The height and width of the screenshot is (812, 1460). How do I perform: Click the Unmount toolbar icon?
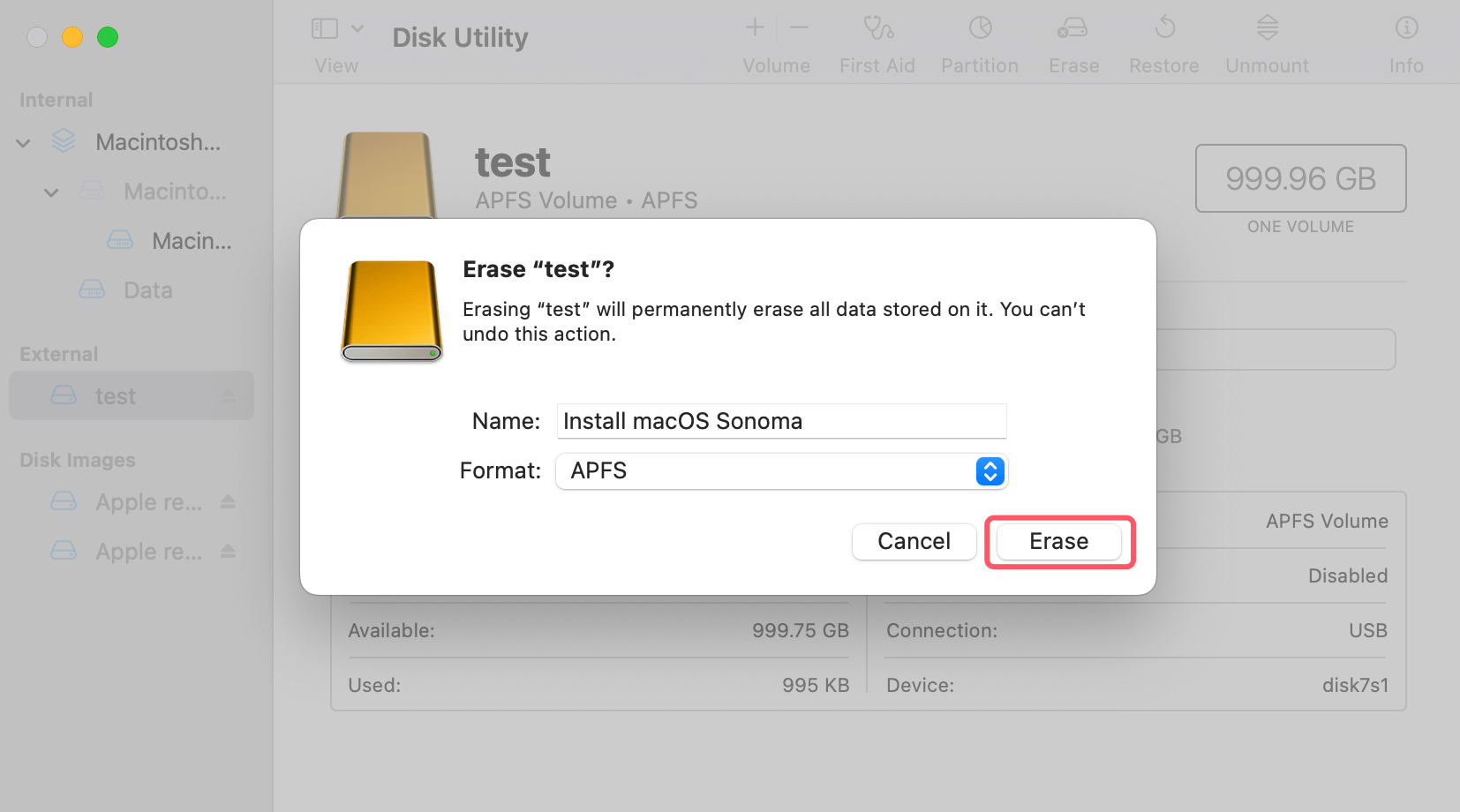coord(1266,40)
